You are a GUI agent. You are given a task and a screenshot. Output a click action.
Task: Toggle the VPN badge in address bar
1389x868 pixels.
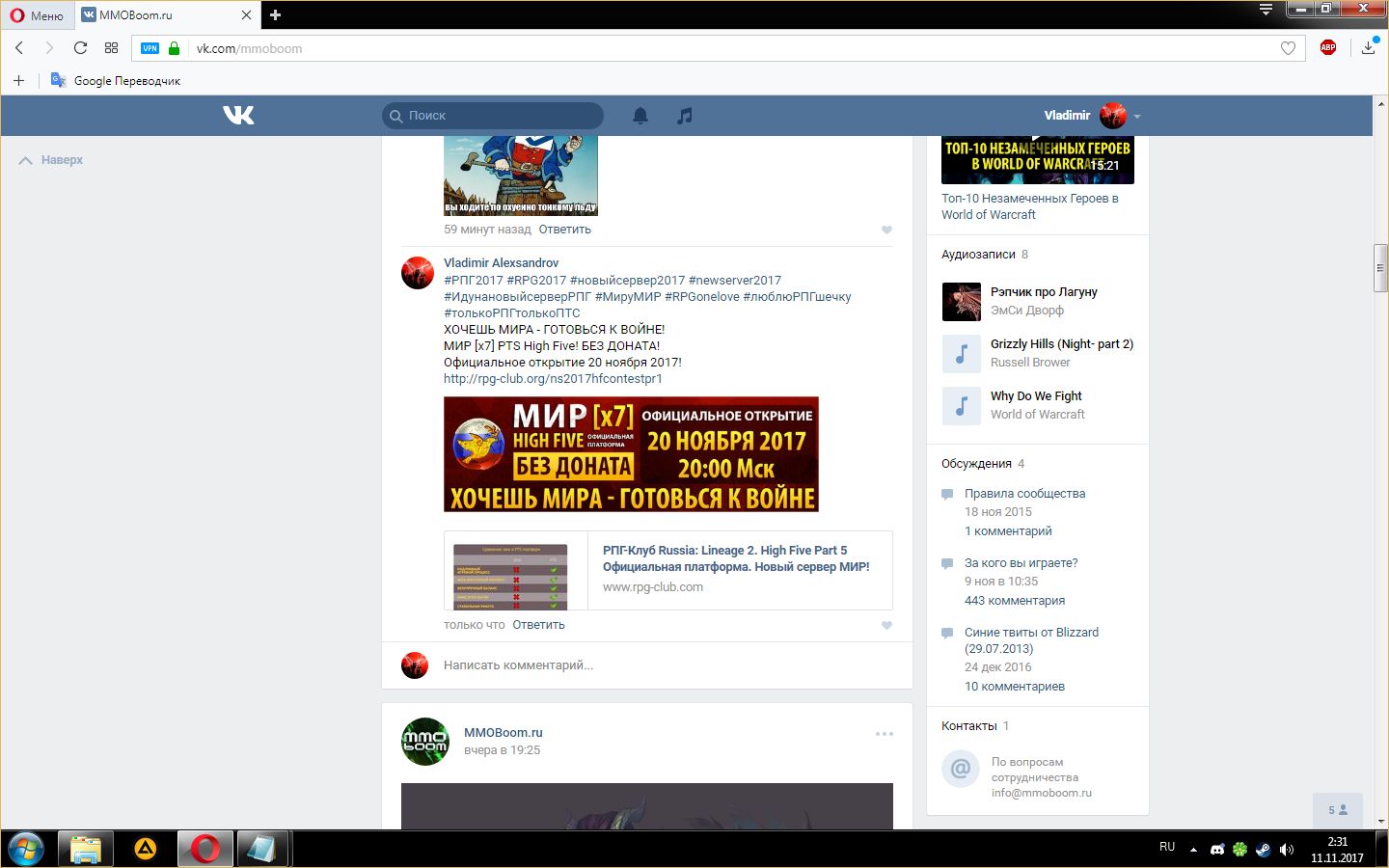point(150,48)
